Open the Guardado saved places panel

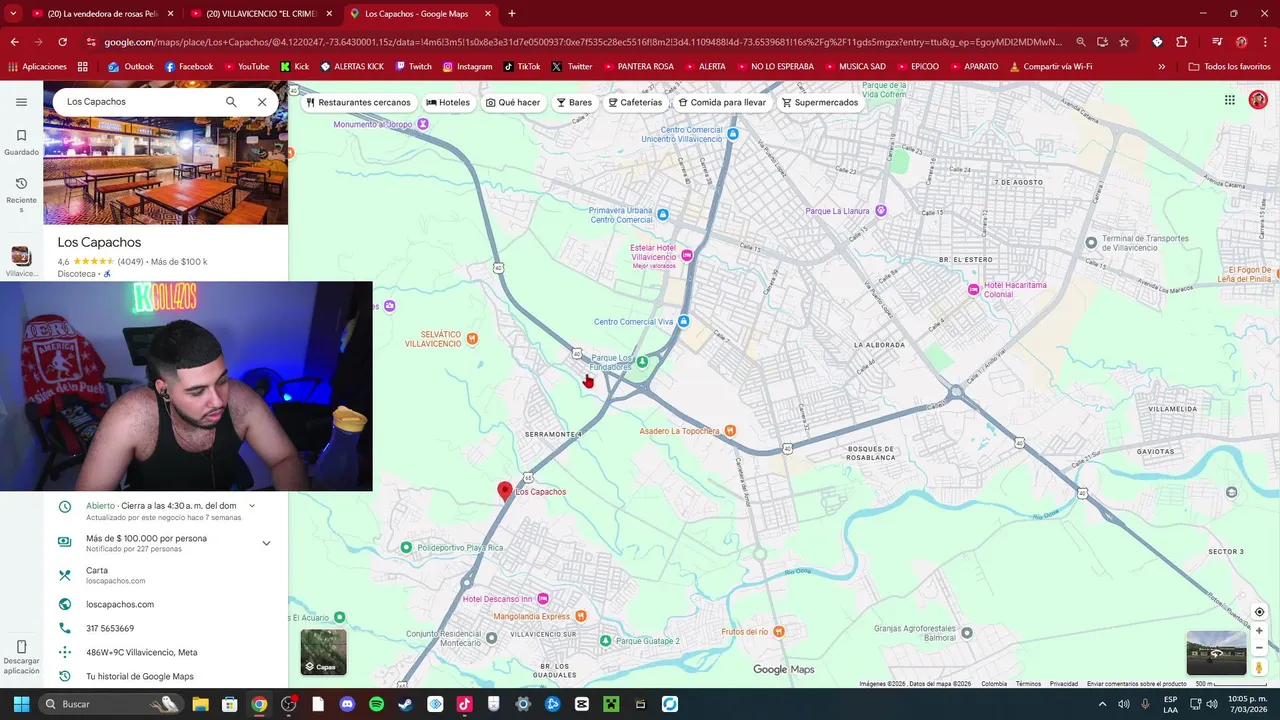coord(21,142)
